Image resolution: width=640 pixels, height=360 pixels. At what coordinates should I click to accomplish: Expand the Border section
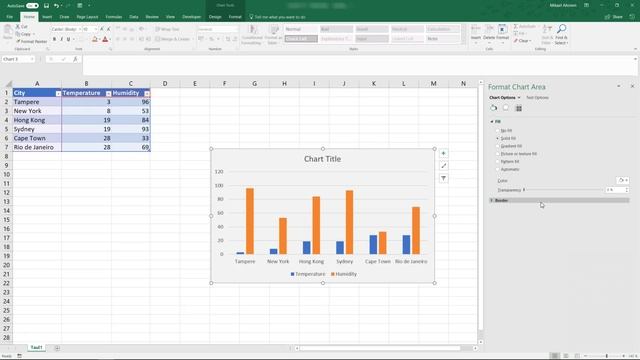(559, 200)
